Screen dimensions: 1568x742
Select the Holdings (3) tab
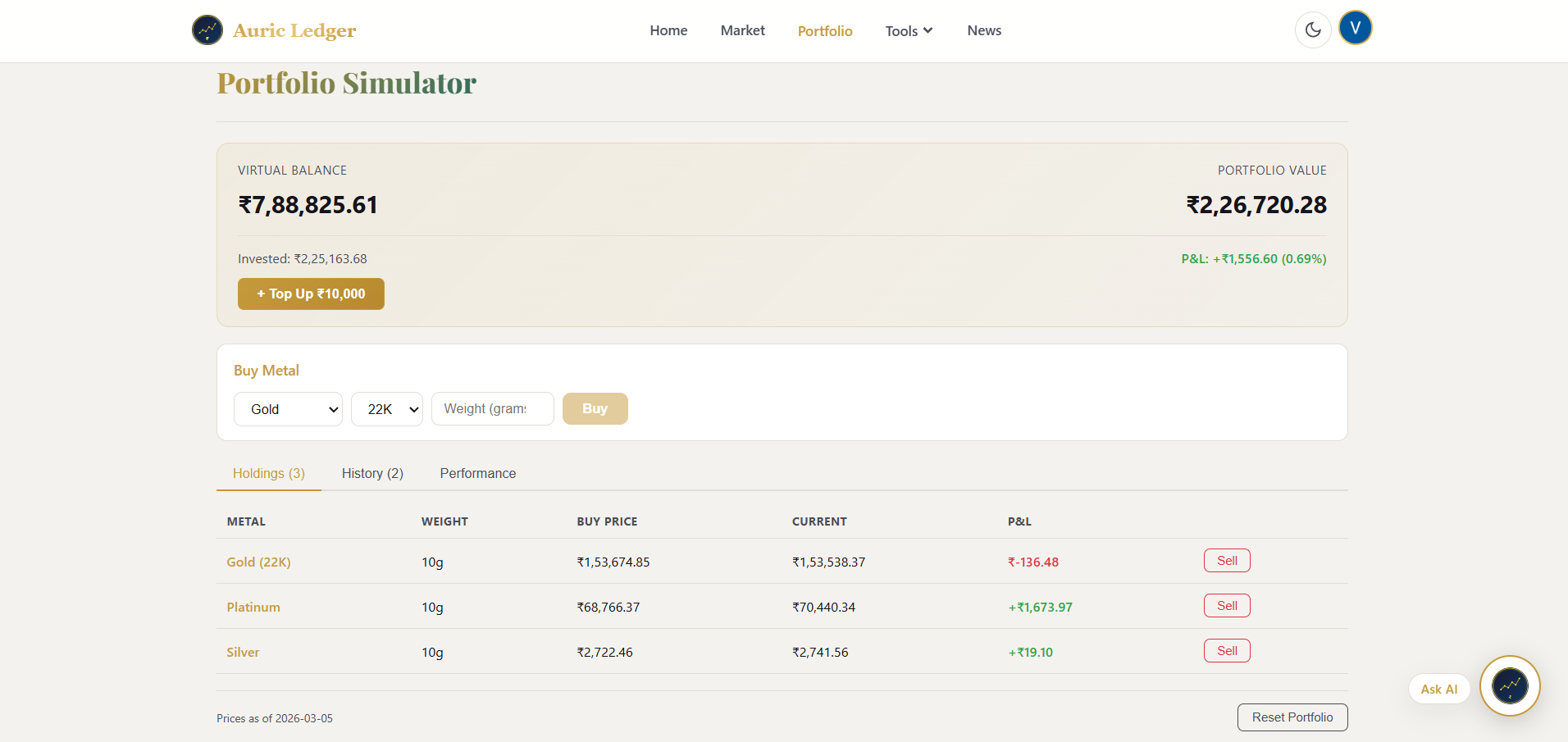268,473
